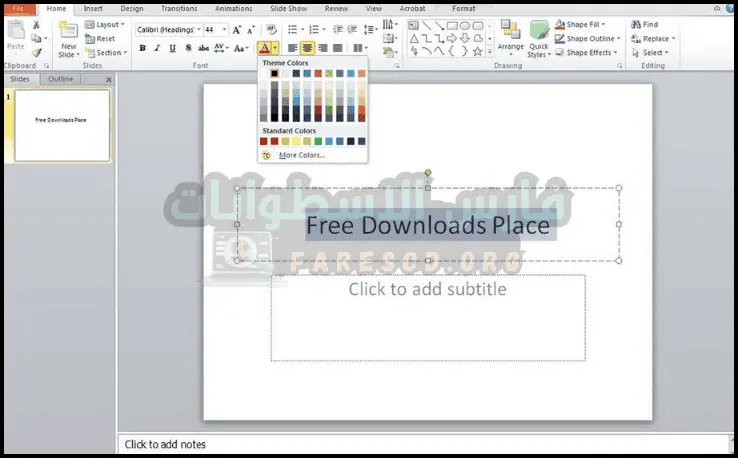Open the Outline pane tab
This screenshot has width=738, height=458.
(60, 79)
